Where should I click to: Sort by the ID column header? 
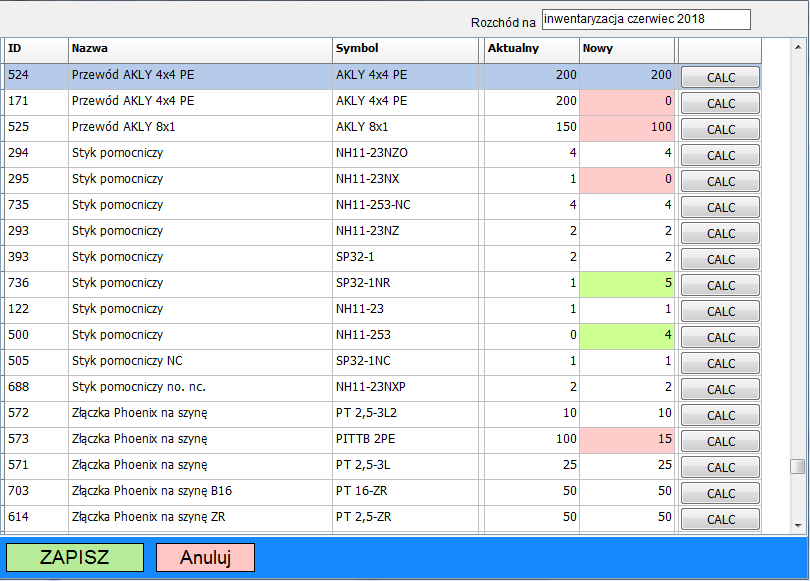pos(36,50)
